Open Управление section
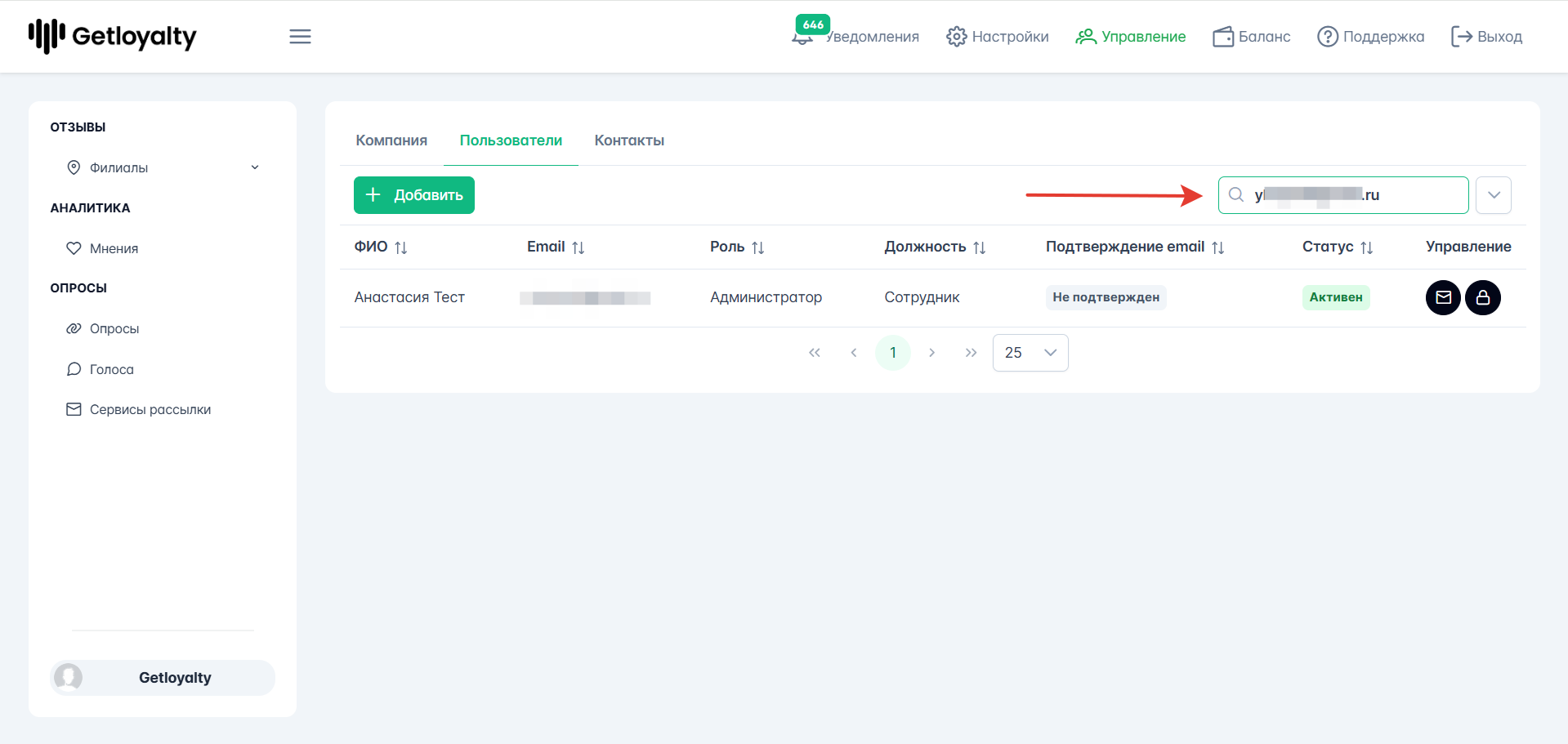 pyautogui.click(x=1130, y=37)
